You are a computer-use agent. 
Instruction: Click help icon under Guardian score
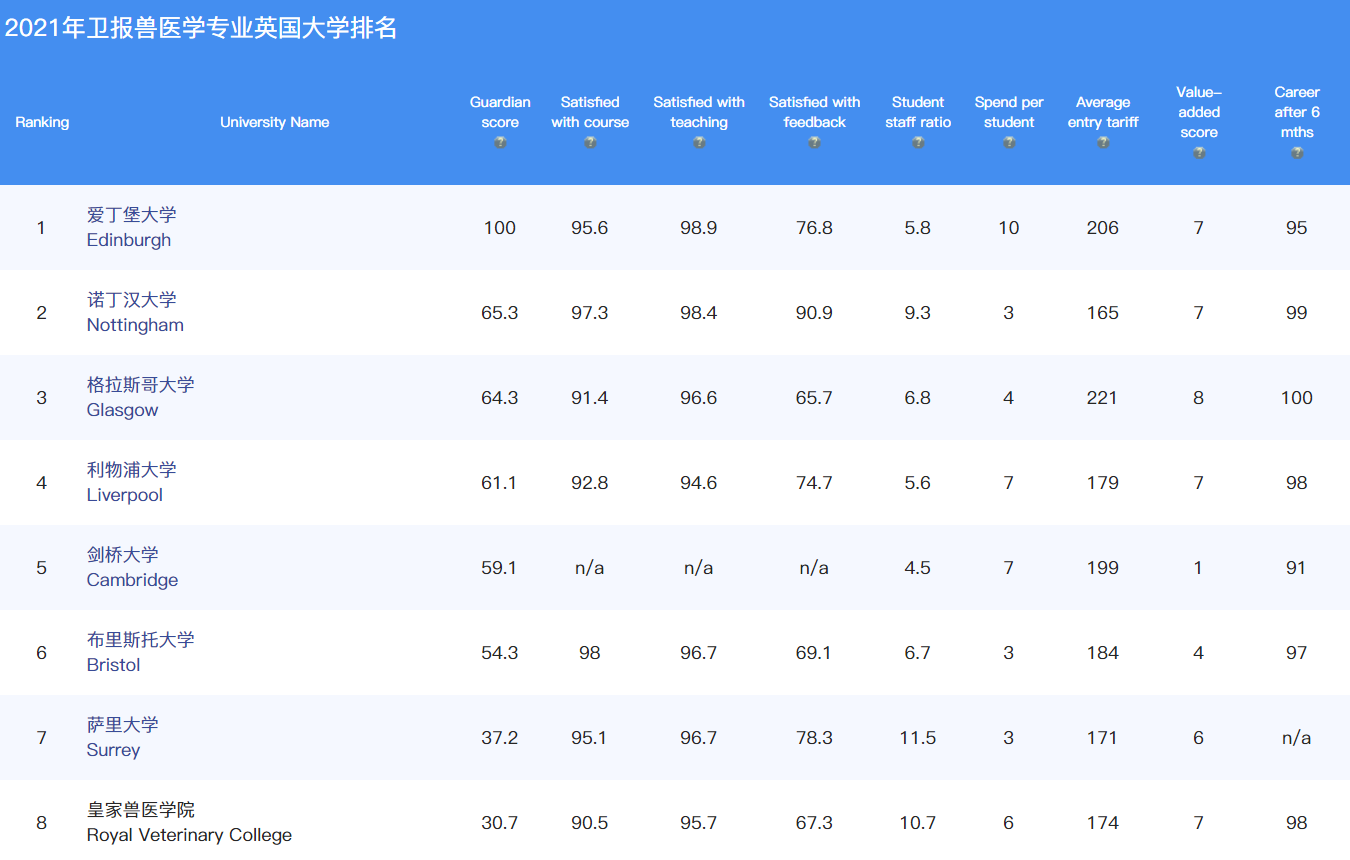pyautogui.click(x=500, y=143)
